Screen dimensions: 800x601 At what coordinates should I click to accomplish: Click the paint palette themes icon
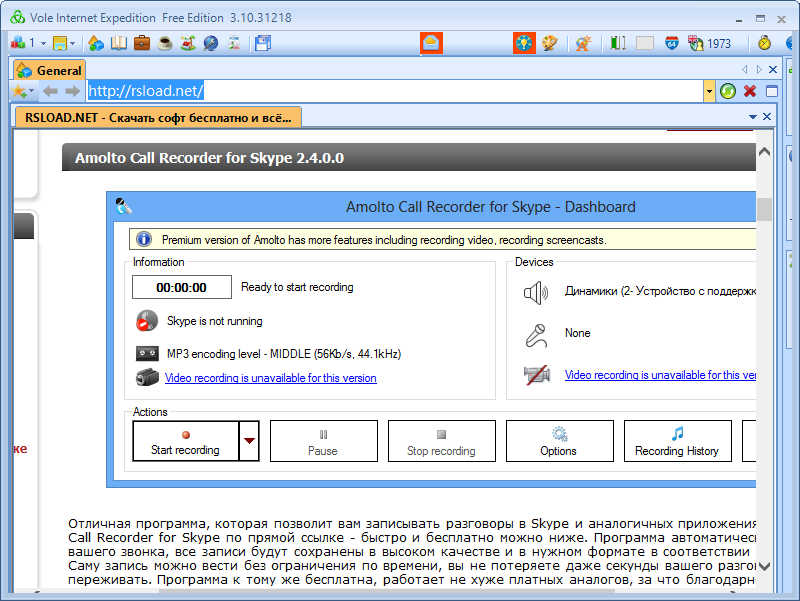tap(548, 43)
